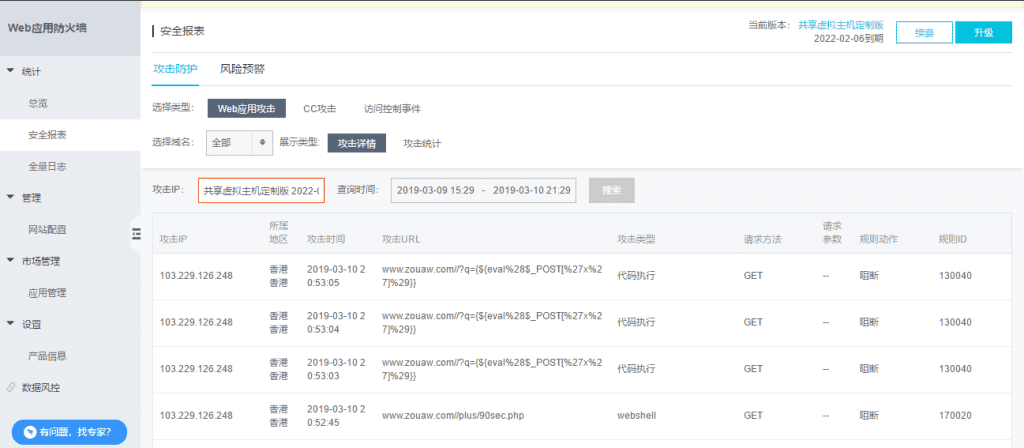Click the 续费 renew button
Viewport: 1024px width, 448px height.
pyautogui.click(x=923, y=33)
